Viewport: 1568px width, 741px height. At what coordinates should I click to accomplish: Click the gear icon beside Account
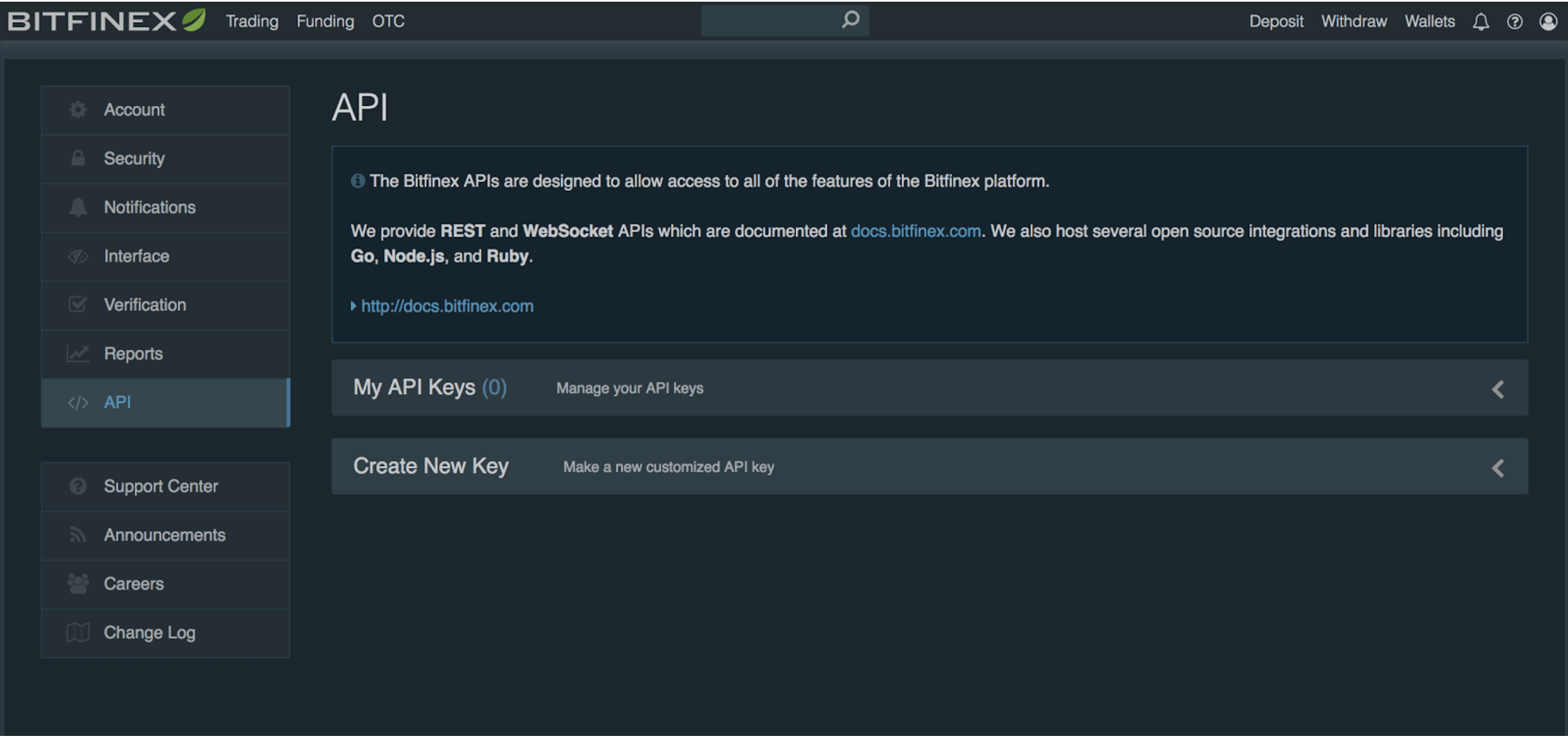click(78, 109)
